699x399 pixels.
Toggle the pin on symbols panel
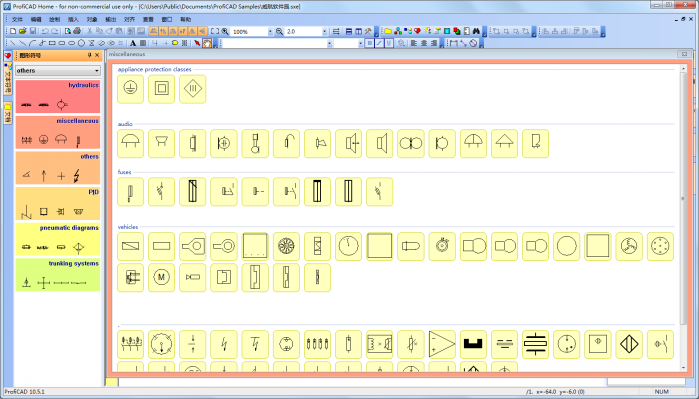[89, 55]
